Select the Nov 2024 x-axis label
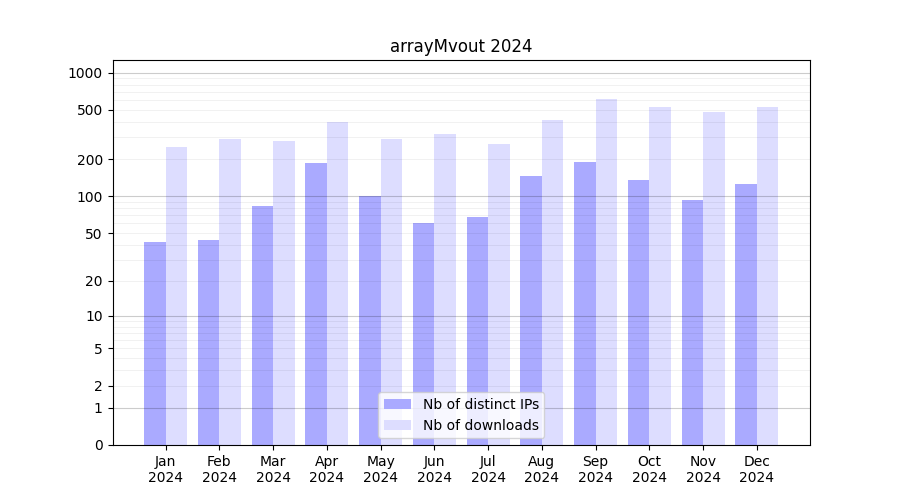Viewport: 900px width, 500px height. click(703, 469)
